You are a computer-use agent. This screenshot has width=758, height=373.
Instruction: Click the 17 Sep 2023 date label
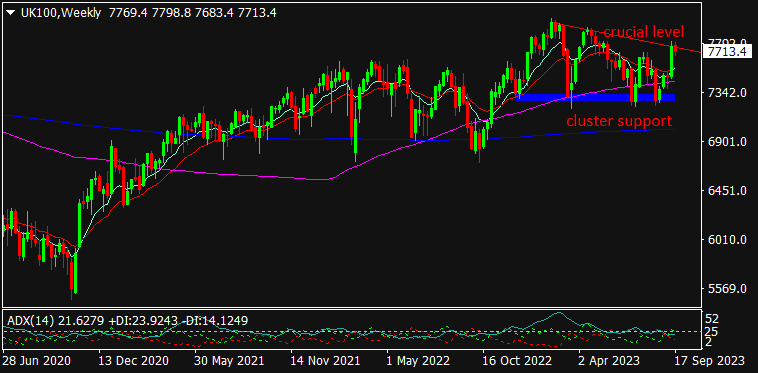click(709, 361)
